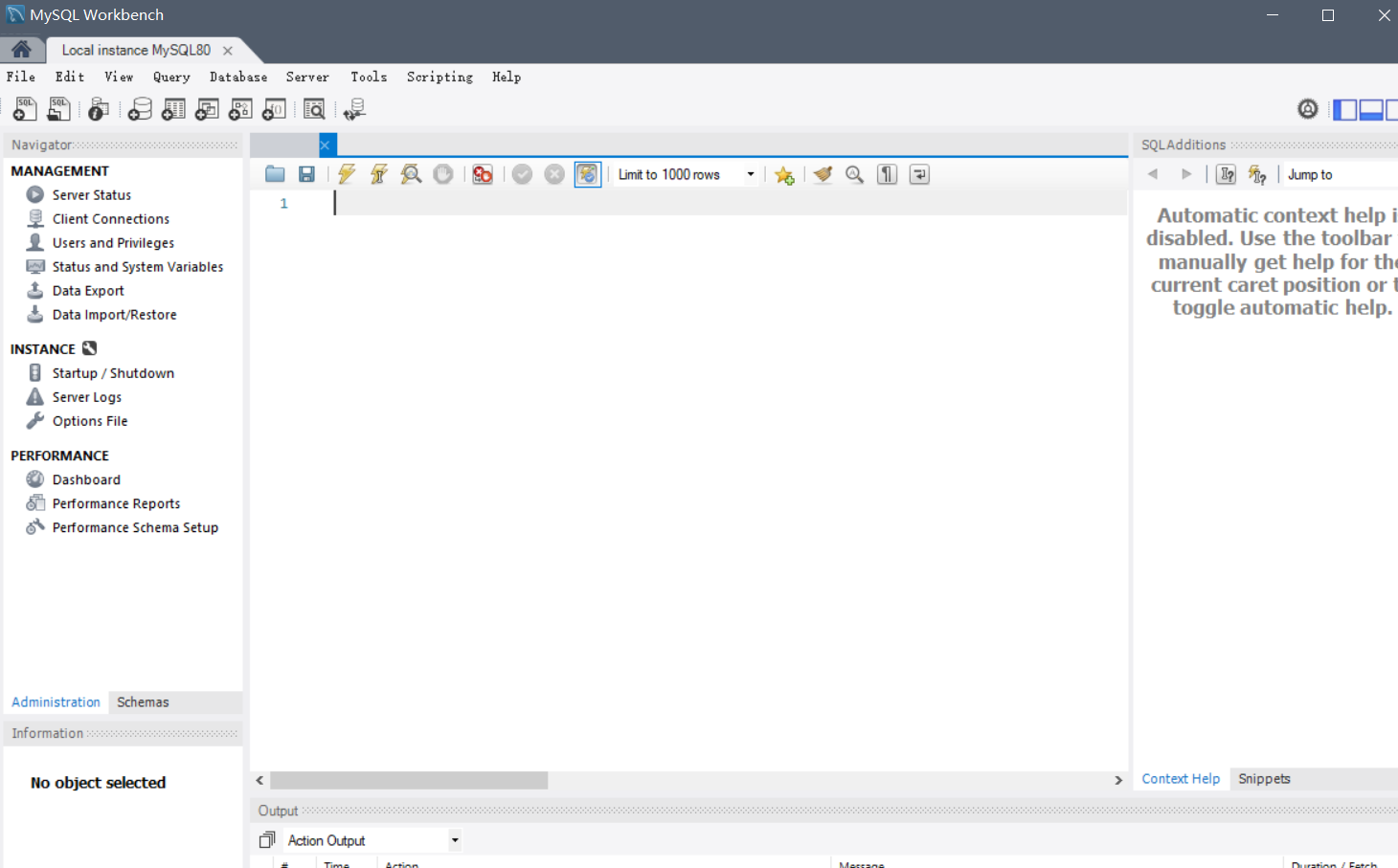Create a new SQL tab for queries

25,109
